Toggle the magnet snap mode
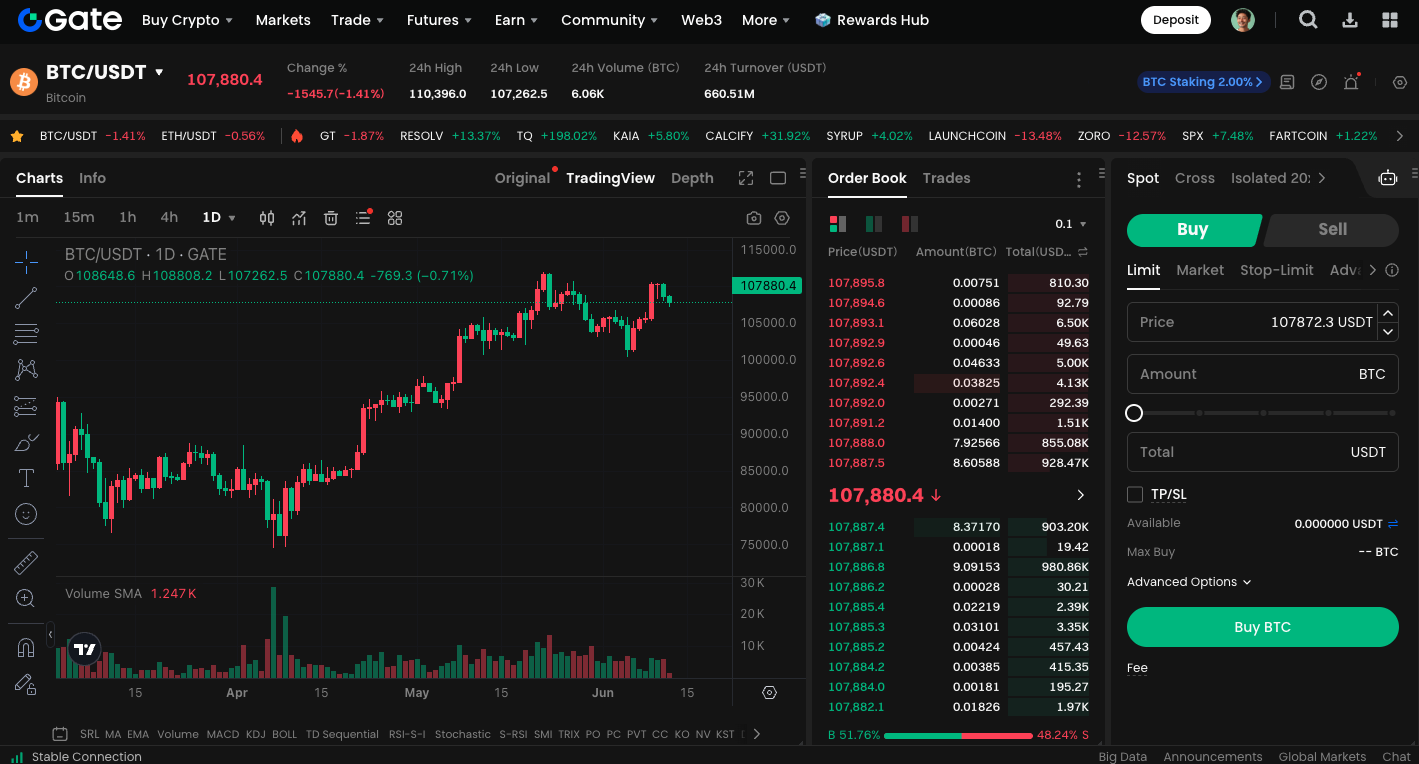 [26, 648]
